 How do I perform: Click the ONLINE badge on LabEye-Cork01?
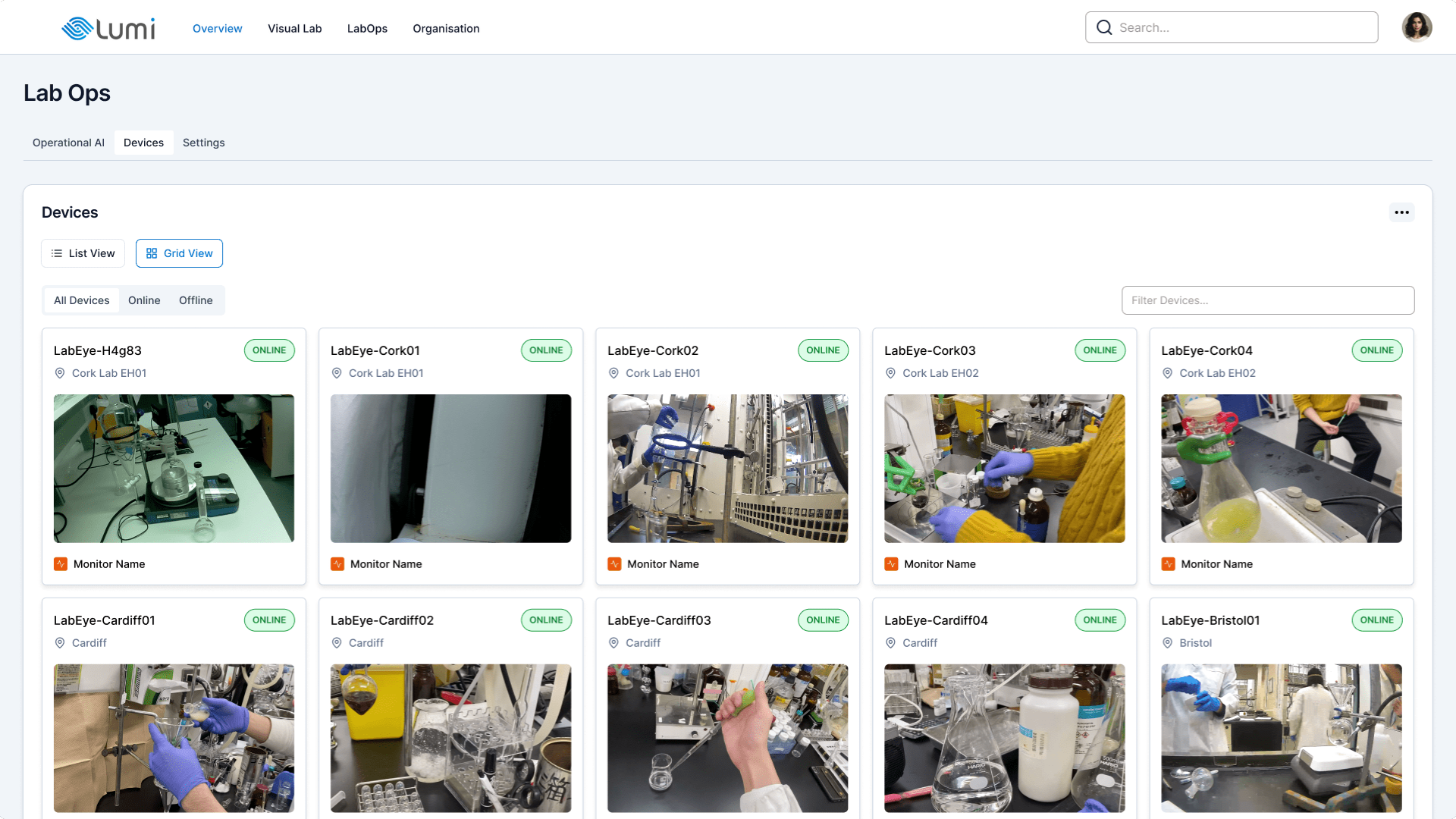pyautogui.click(x=546, y=350)
